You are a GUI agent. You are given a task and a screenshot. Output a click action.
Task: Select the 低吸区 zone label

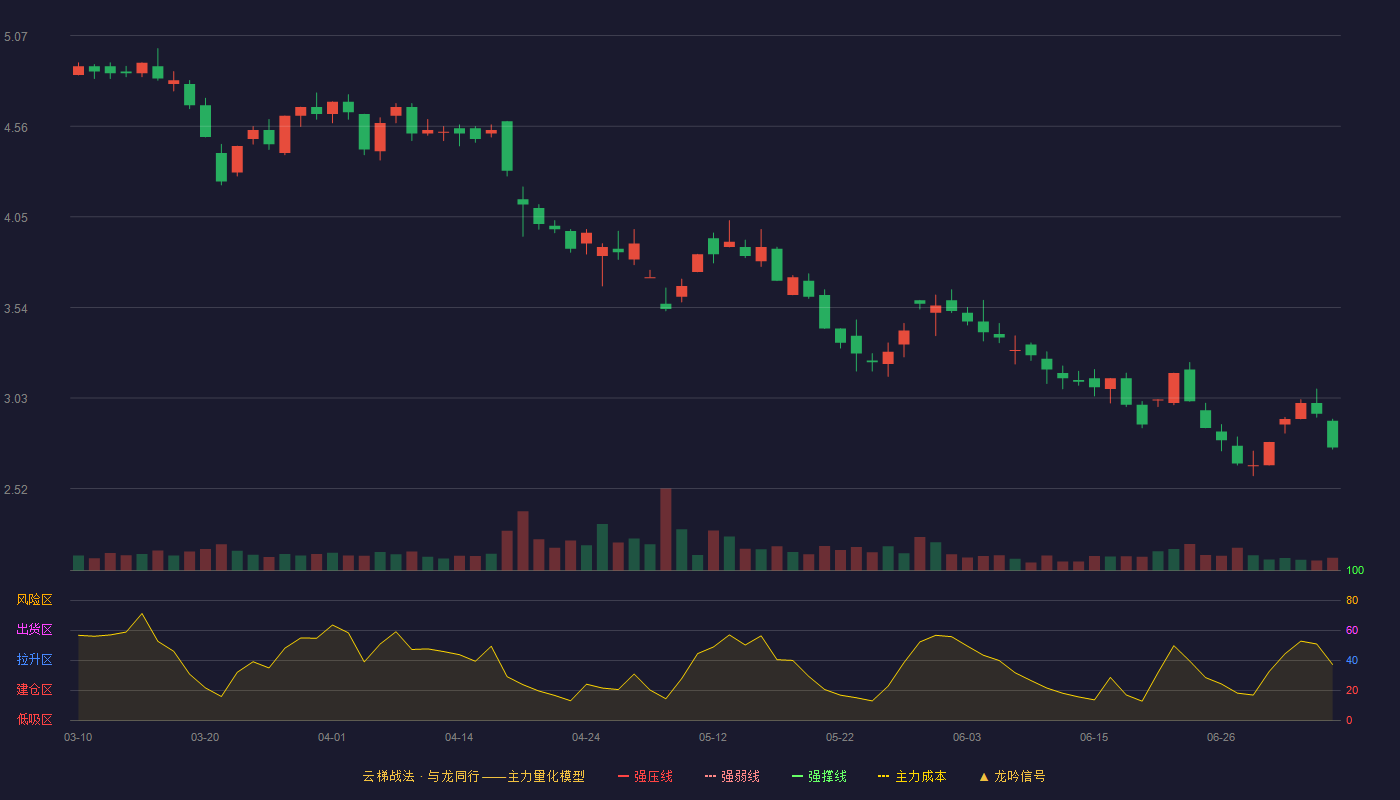point(34,719)
